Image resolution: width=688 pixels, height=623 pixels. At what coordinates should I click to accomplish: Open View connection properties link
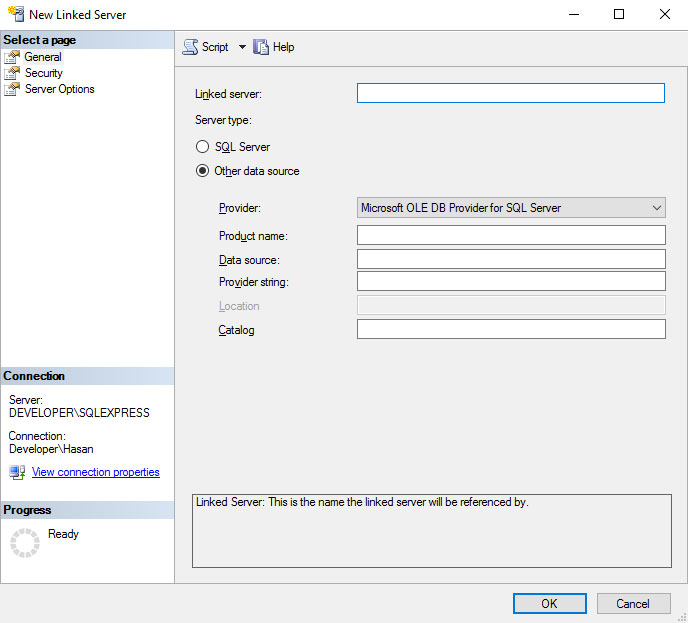[x=96, y=472]
